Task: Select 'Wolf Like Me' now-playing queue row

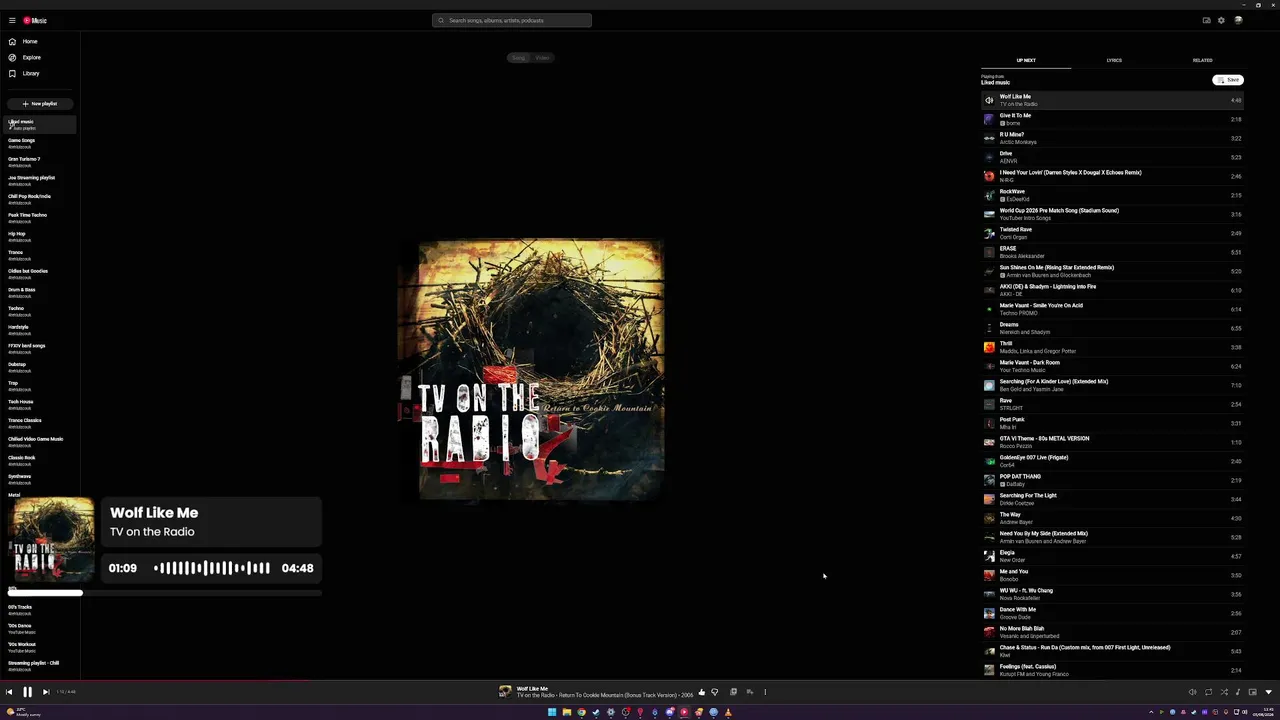Action: 1113,100
